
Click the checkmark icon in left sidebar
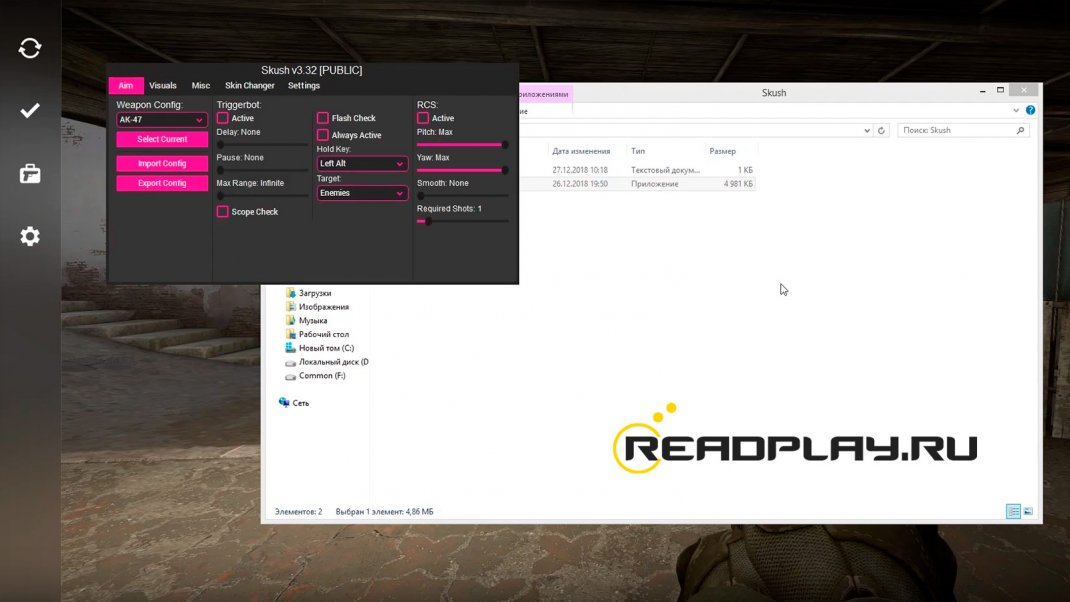pyautogui.click(x=30, y=111)
